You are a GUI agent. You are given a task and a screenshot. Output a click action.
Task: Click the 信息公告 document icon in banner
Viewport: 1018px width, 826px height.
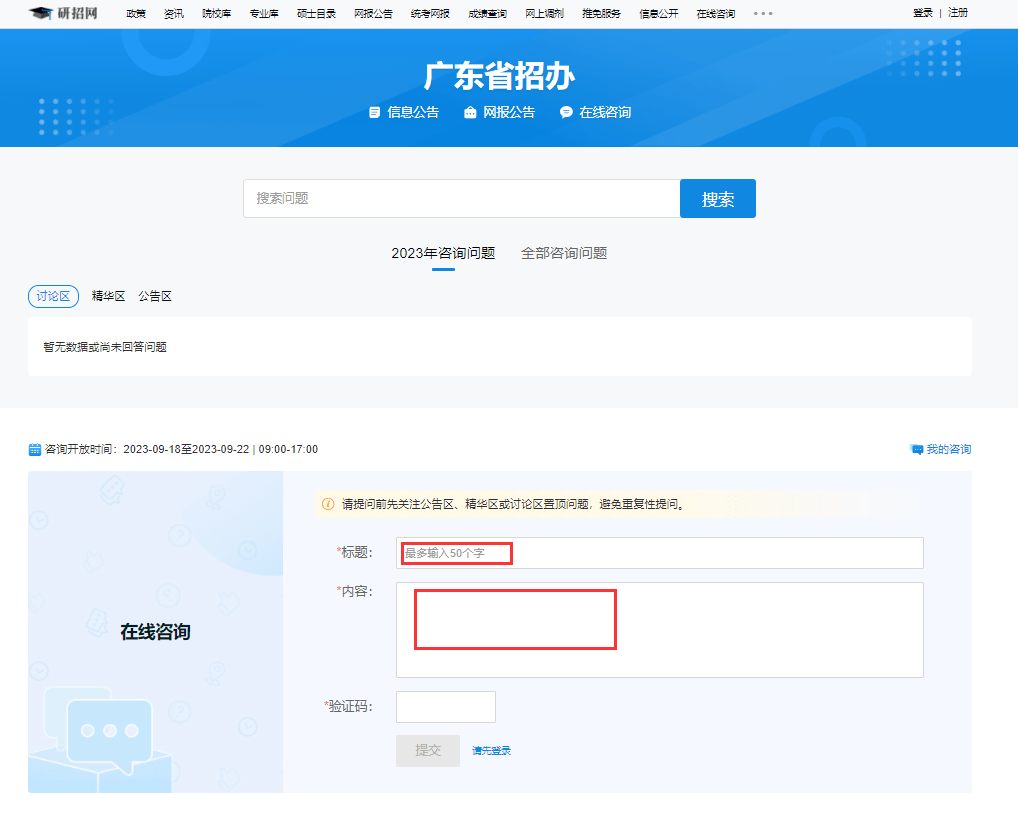tap(374, 113)
